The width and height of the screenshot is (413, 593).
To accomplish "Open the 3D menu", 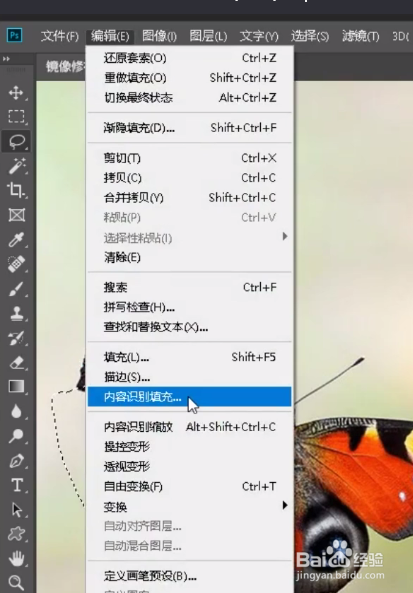I will (x=401, y=36).
